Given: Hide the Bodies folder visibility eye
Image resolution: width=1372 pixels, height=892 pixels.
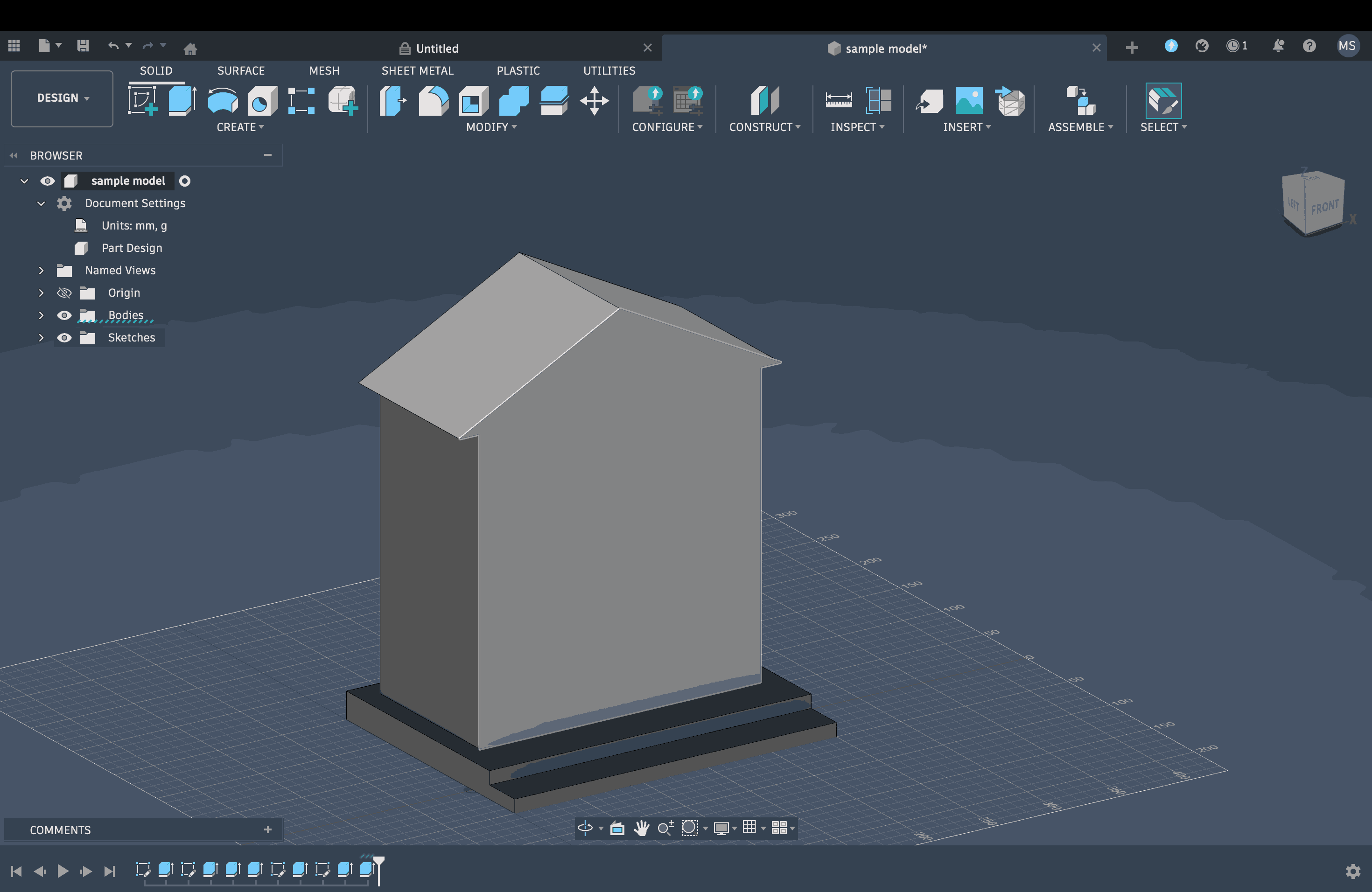Looking at the screenshot, I should 64,315.
